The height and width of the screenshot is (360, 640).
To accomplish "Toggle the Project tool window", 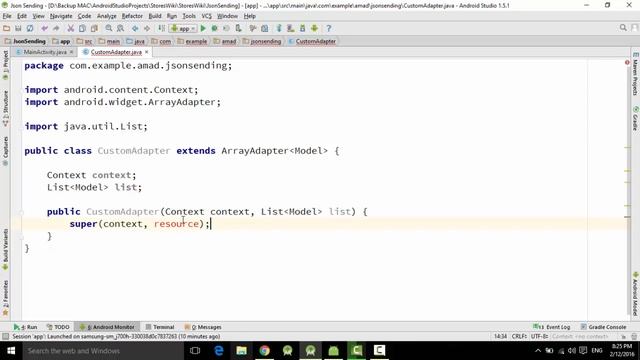I will (x=5, y=65).
